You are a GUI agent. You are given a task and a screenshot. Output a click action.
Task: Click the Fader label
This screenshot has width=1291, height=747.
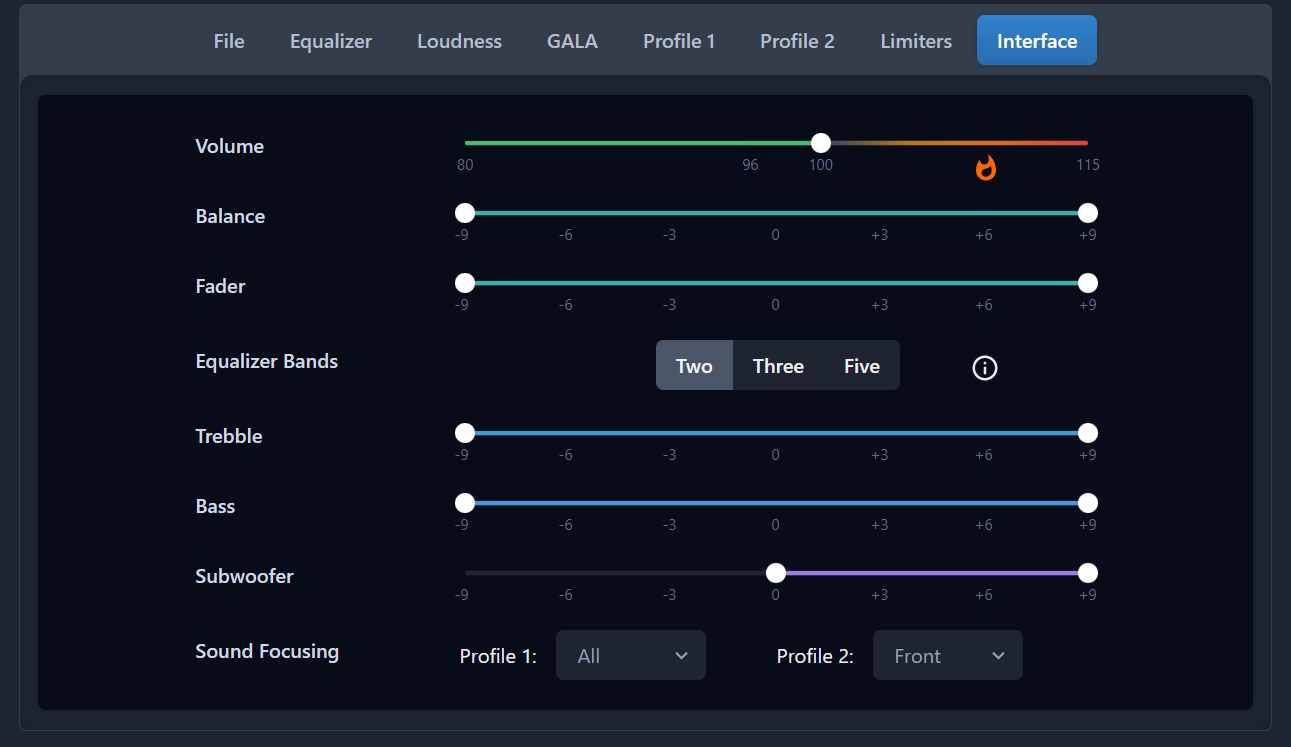click(220, 286)
